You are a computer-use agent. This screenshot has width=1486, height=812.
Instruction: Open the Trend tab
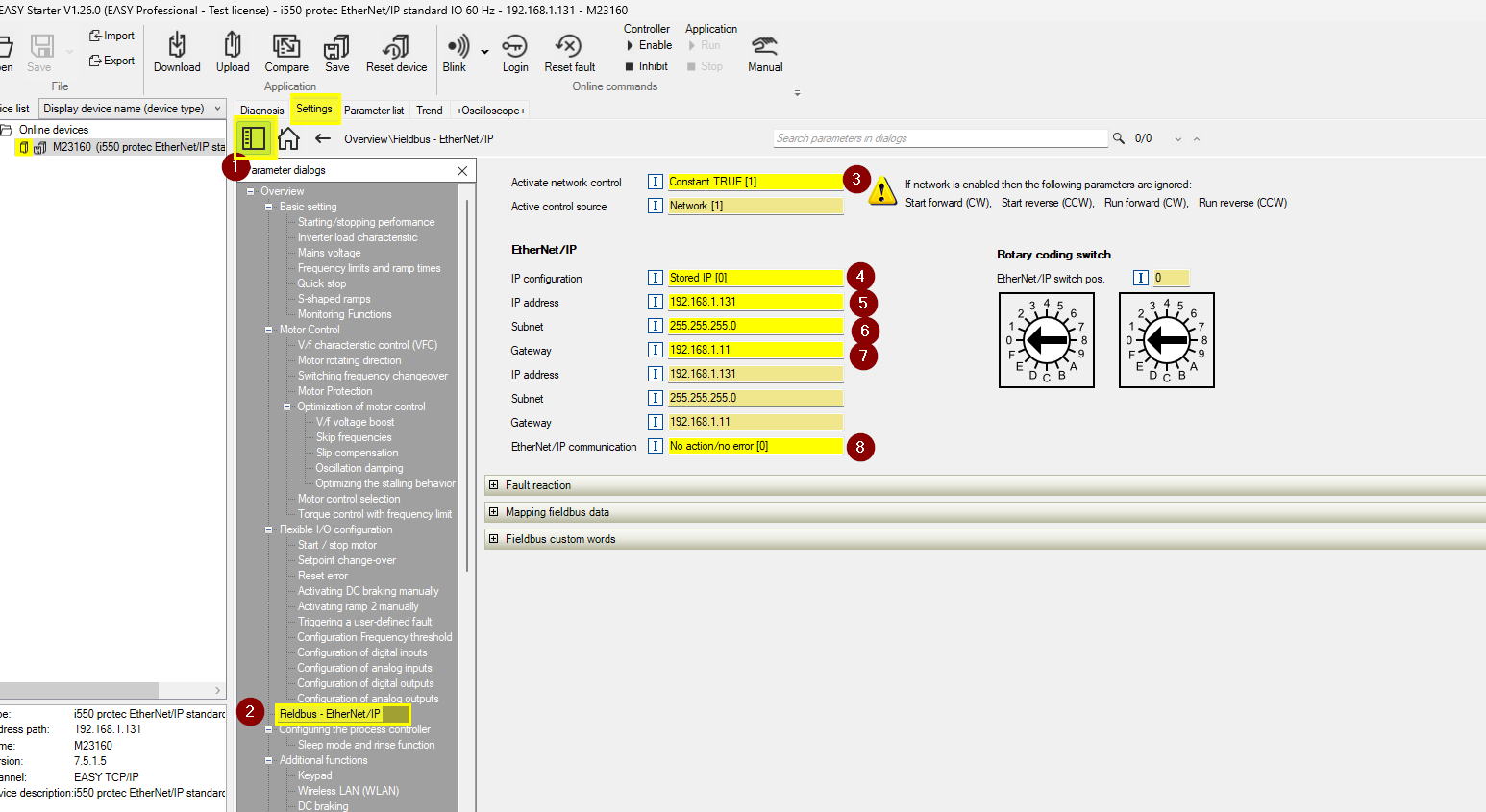click(430, 111)
